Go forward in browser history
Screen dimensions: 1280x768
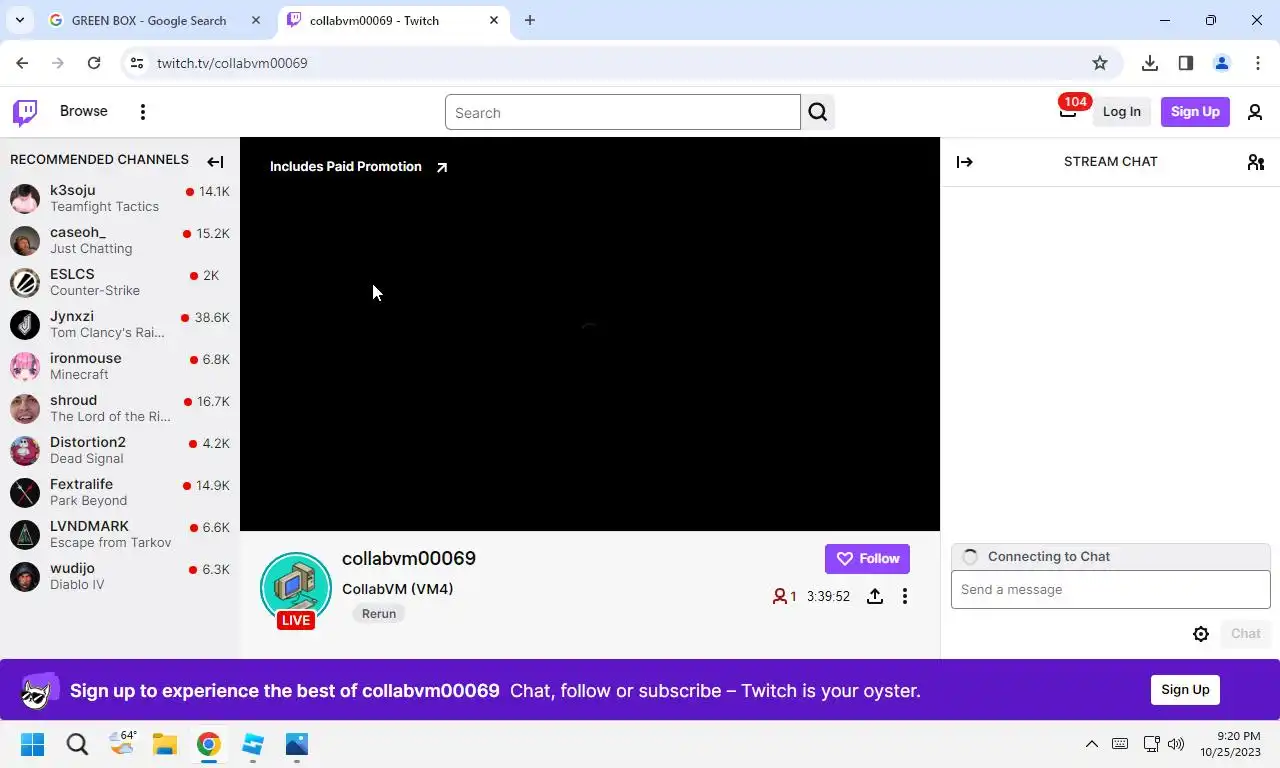point(58,63)
